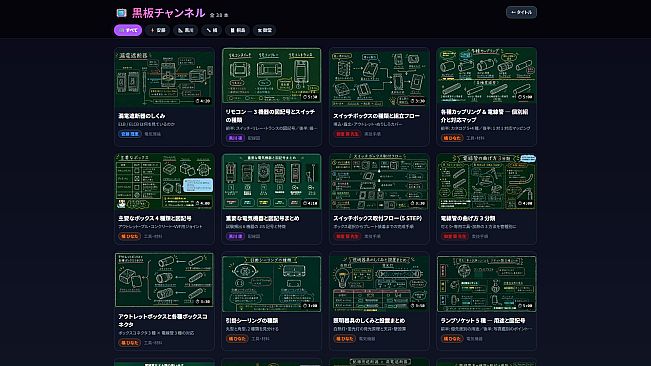Open the 引掛シーリングの種類 thumbnail
651x366 pixels.
(x=272, y=283)
